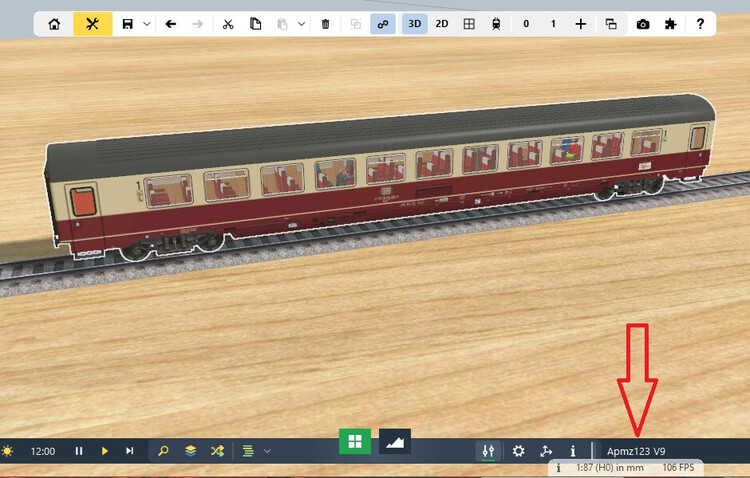Open help with the question mark icon

(700, 24)
